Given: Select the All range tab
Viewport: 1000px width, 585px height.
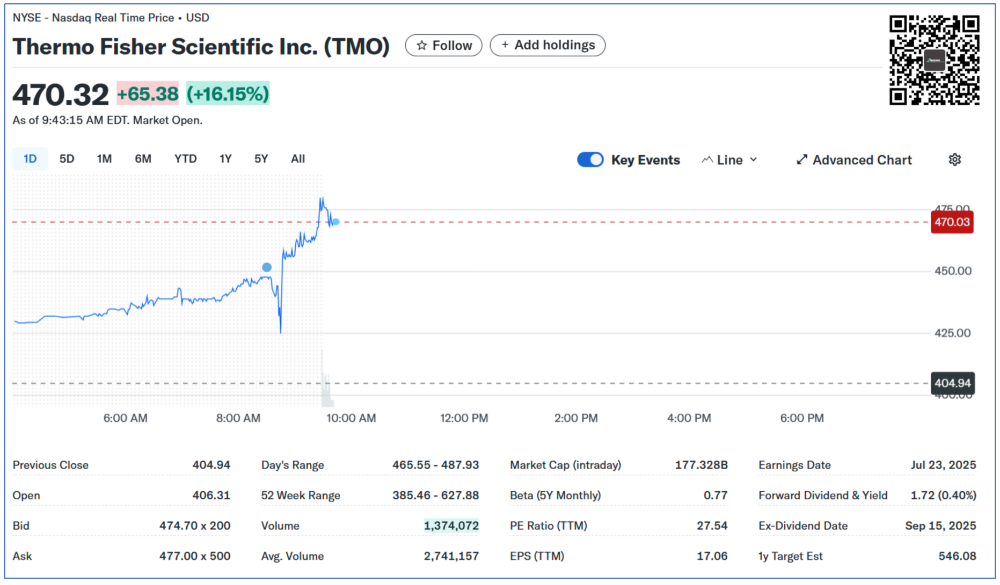Looking at the screenshot, I should point(298,159).
